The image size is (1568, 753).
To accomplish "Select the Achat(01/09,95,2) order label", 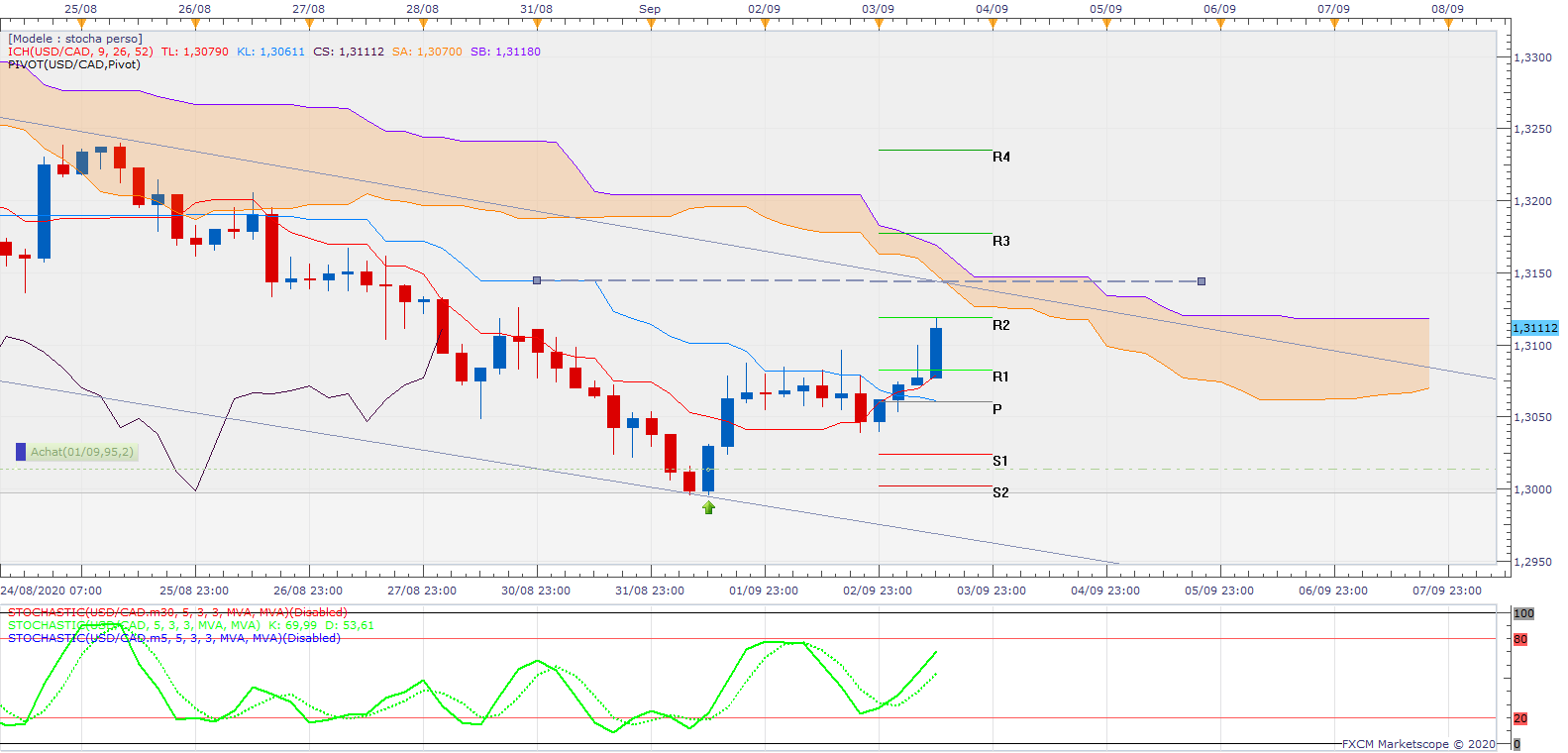I will (x=81, y=452).
